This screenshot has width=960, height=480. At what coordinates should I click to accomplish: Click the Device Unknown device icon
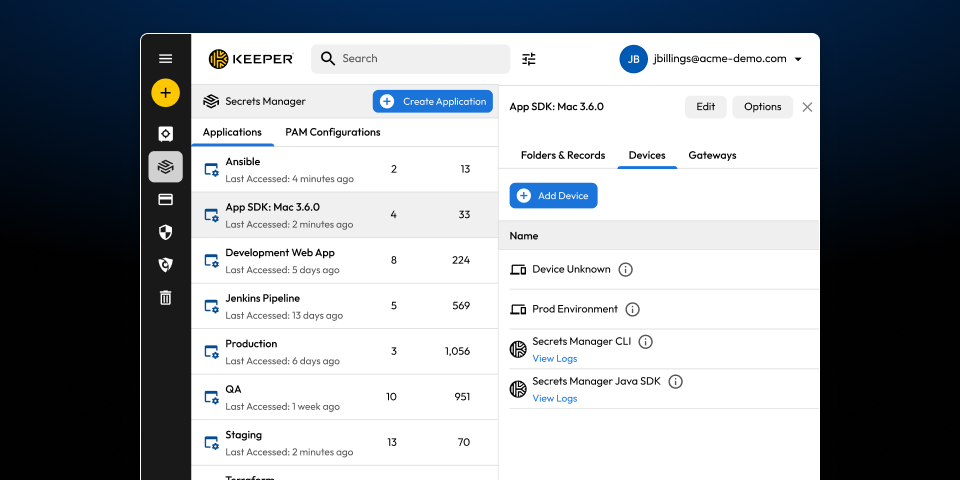tap(518, 270)
